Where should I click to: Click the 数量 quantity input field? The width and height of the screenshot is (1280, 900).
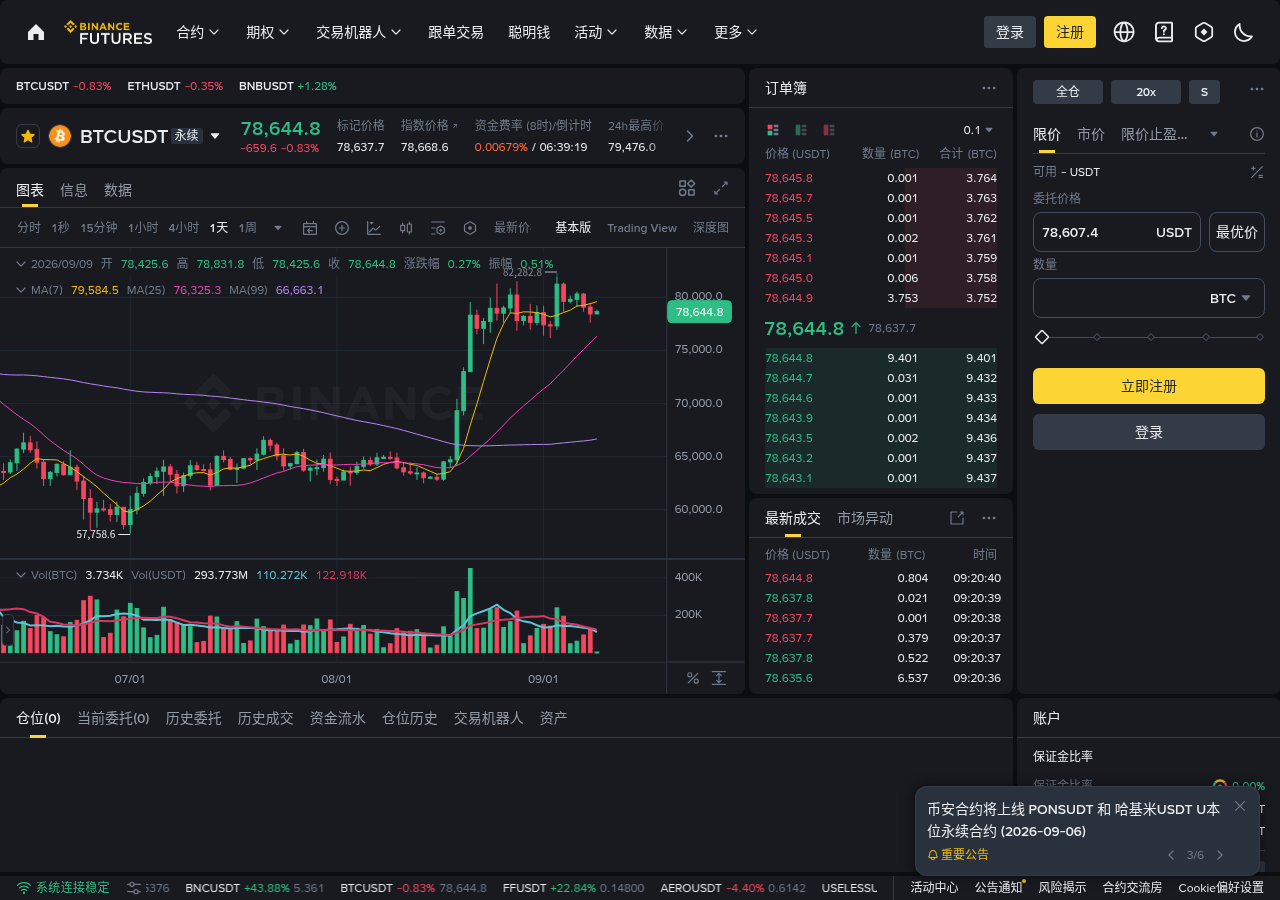tap(1149, 298)
